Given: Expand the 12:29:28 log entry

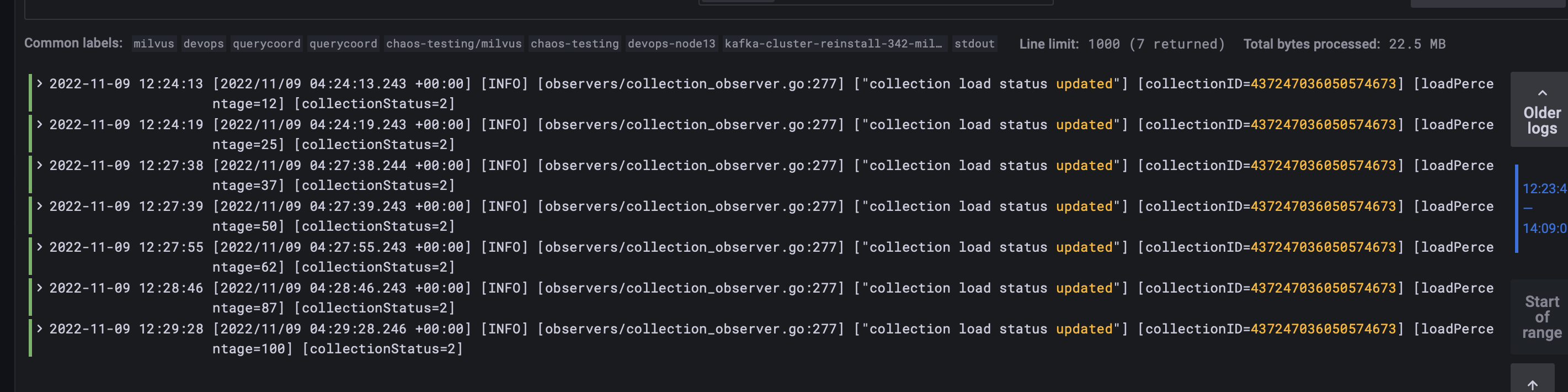Looking at the screenshot, I should 40,328.
